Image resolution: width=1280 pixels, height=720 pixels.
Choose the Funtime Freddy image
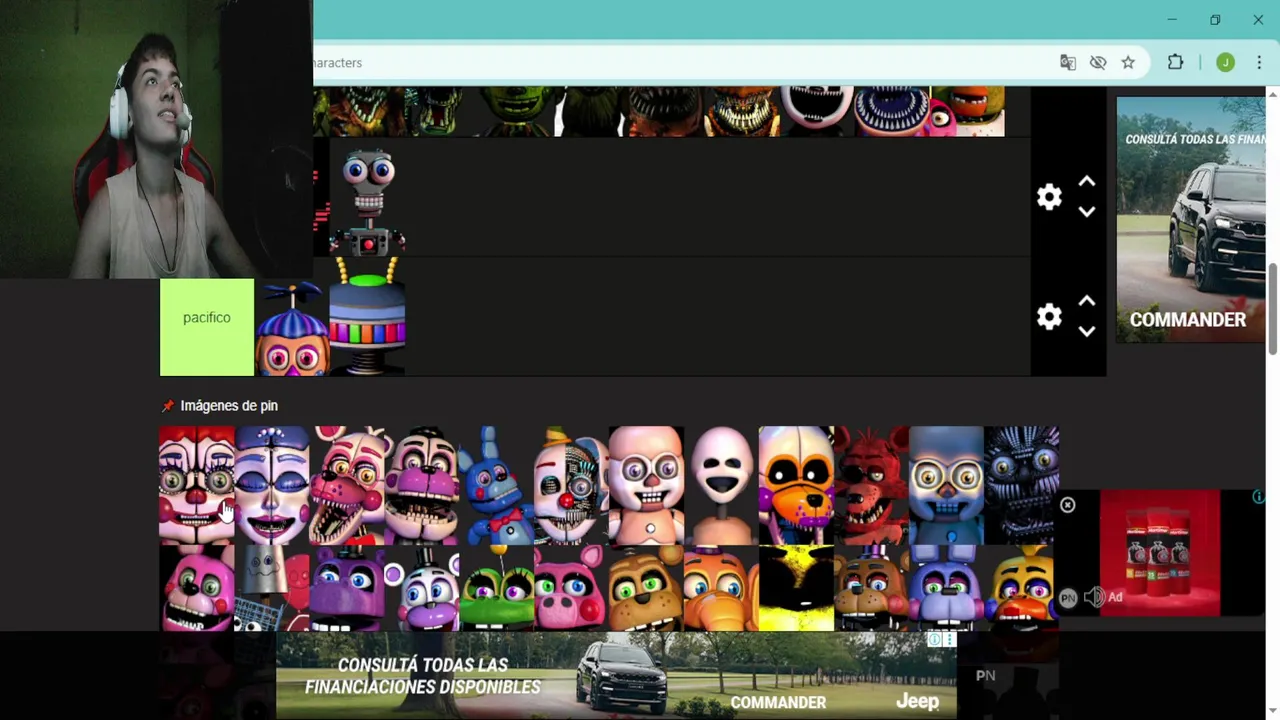[422, 486]
